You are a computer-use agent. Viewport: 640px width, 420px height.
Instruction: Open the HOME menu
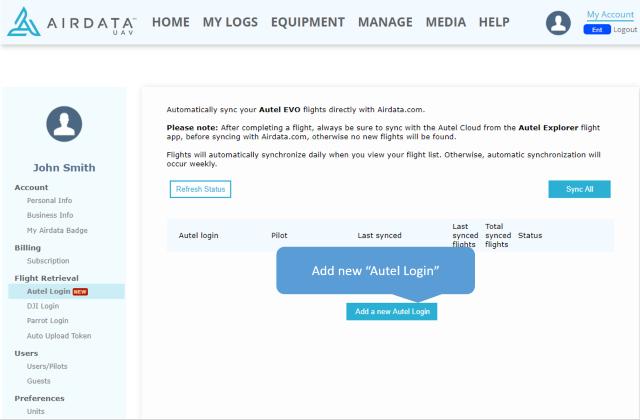[171, 22]
